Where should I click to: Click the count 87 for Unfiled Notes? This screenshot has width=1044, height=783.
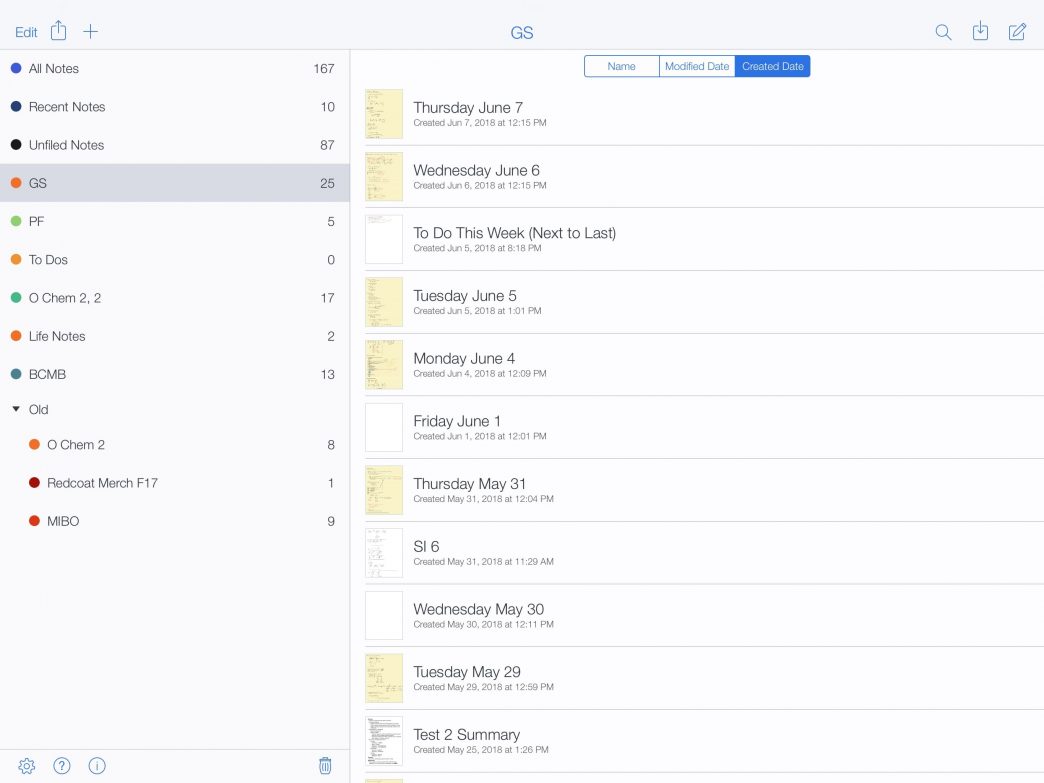click(x=327, y=145)
